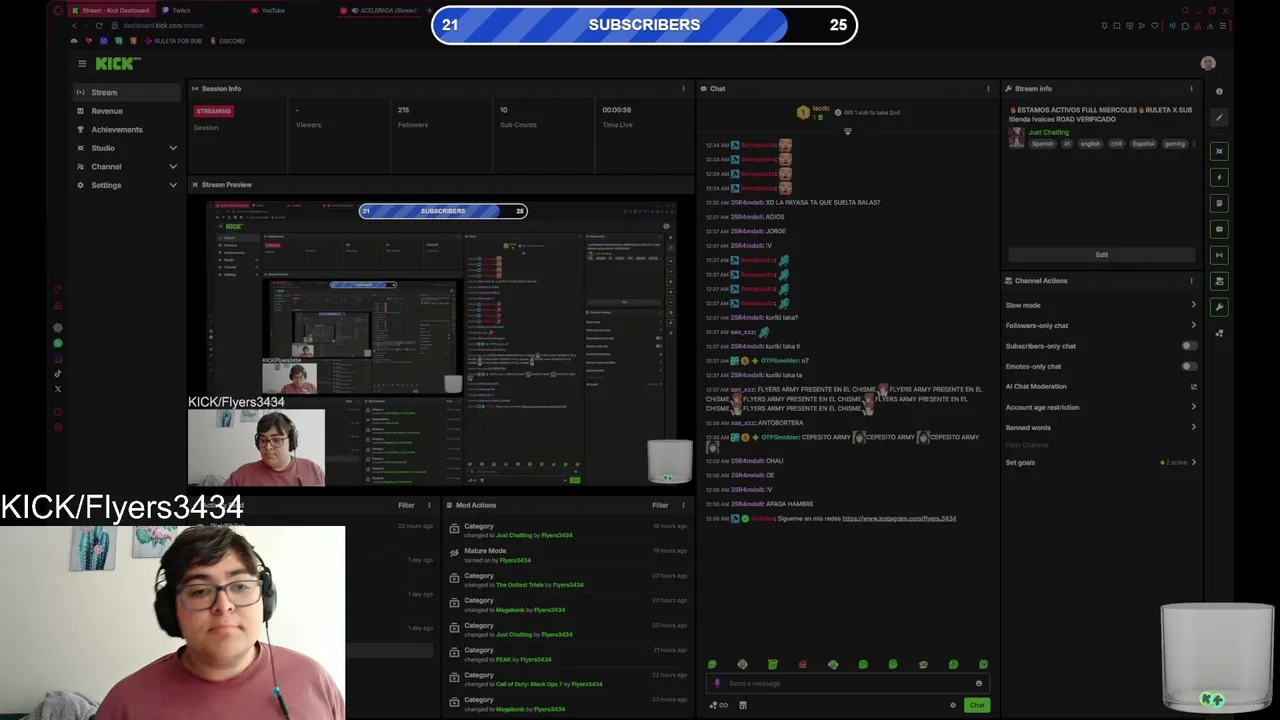The image size is (1280, 720).
Task: Open Mod Actions three-dot options
Action: coord(683,505)
